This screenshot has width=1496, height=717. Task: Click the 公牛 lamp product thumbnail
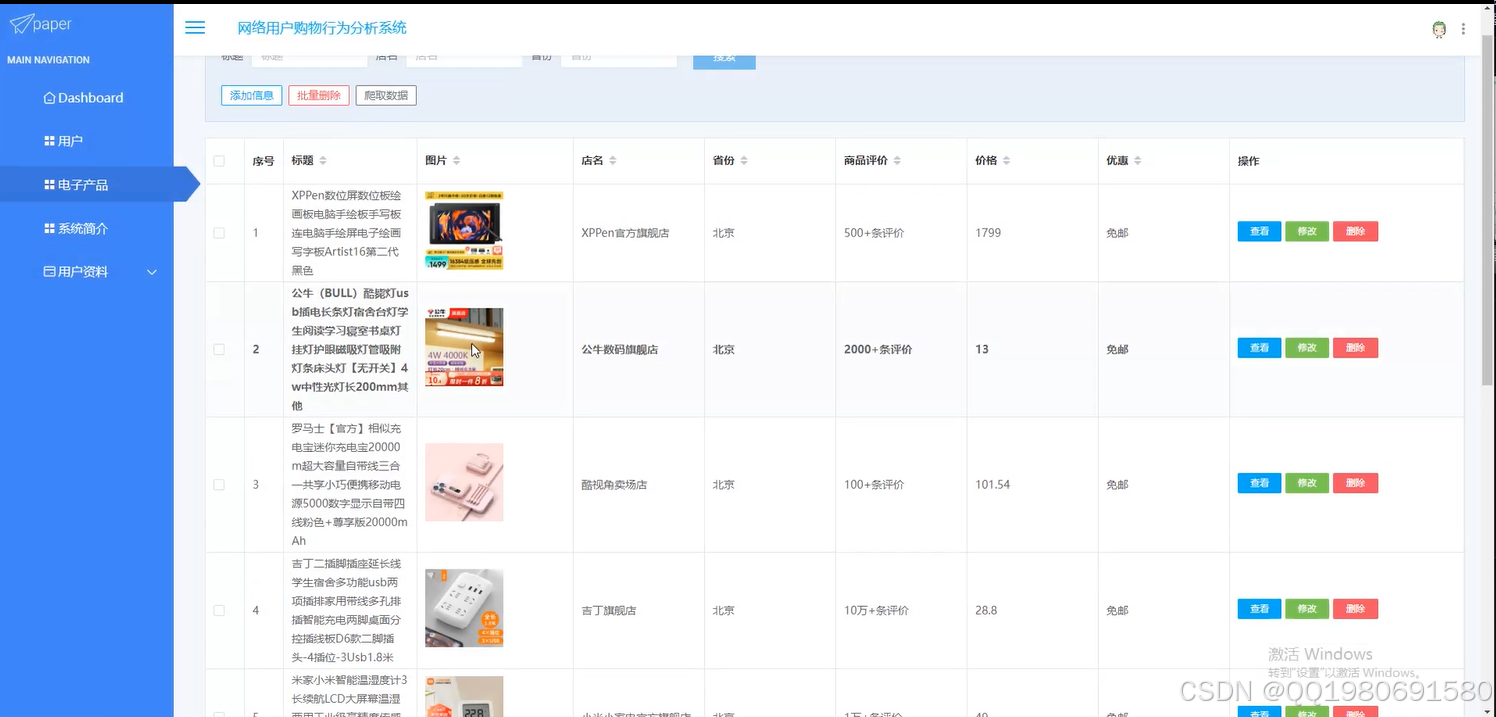(x=463, y=347)
